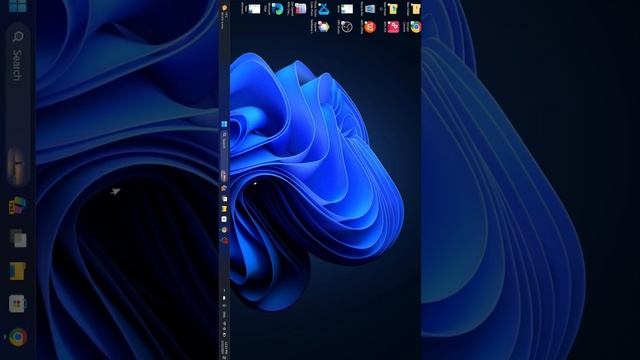Open Chrome from the taskbar
Viewport: 640px width, 360px height.
224,230
